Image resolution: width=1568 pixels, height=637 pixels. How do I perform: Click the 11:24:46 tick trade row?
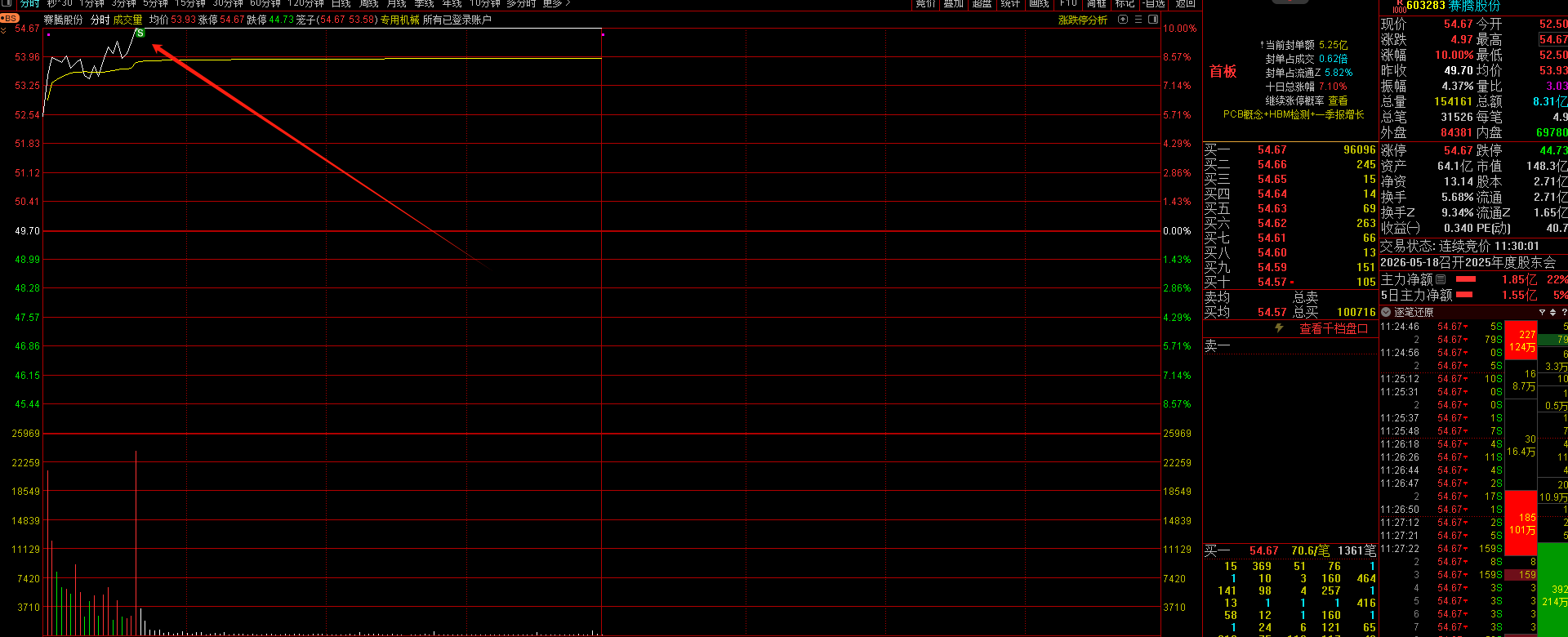click(1441, 327)
